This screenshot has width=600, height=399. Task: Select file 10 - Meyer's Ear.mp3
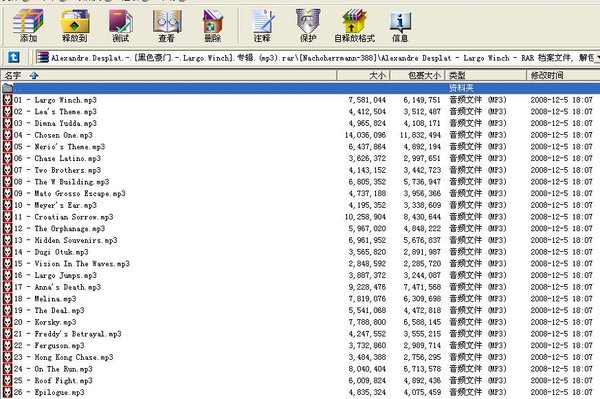click(55, 205)
